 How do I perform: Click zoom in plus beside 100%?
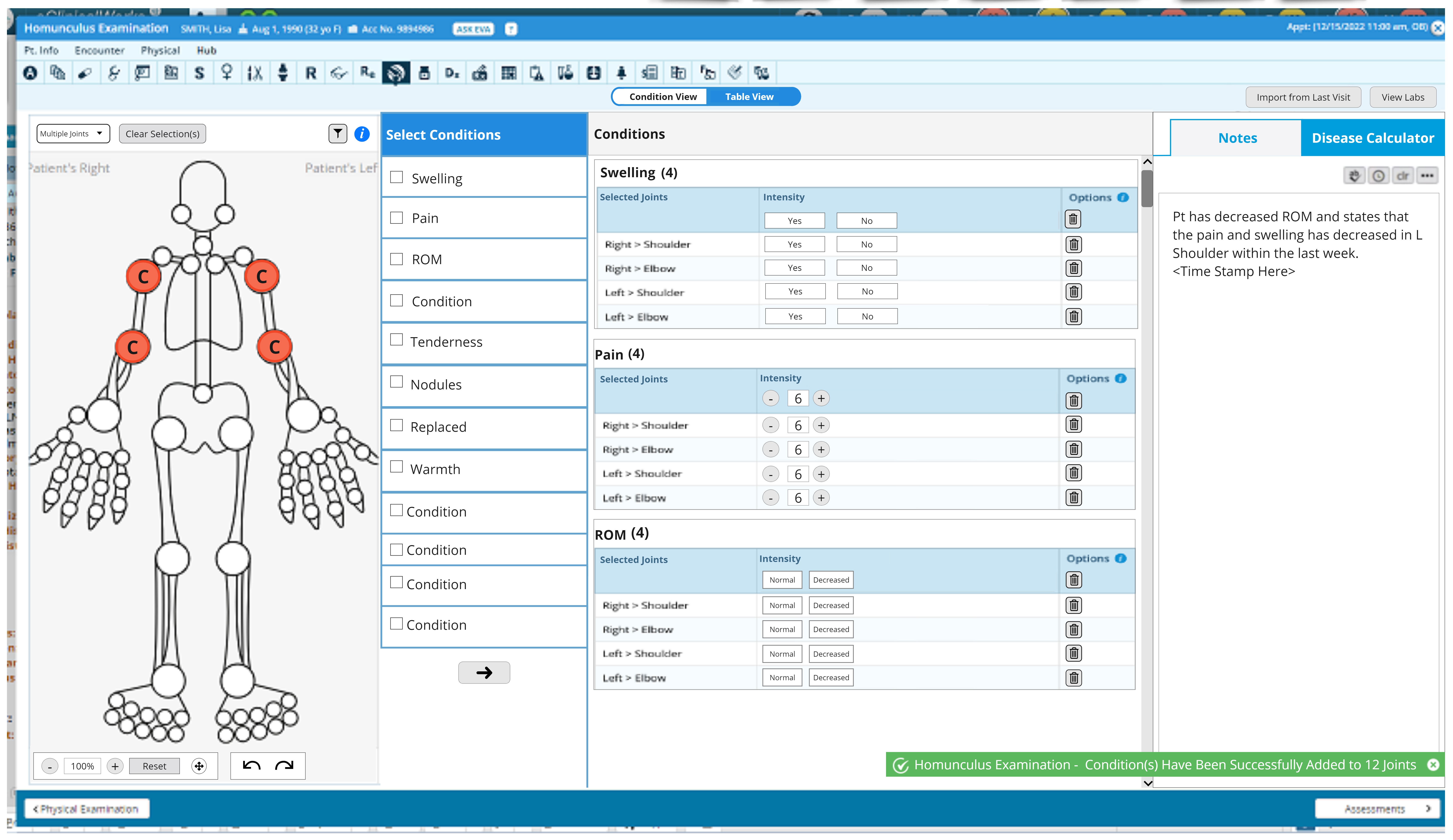point(115,766)
